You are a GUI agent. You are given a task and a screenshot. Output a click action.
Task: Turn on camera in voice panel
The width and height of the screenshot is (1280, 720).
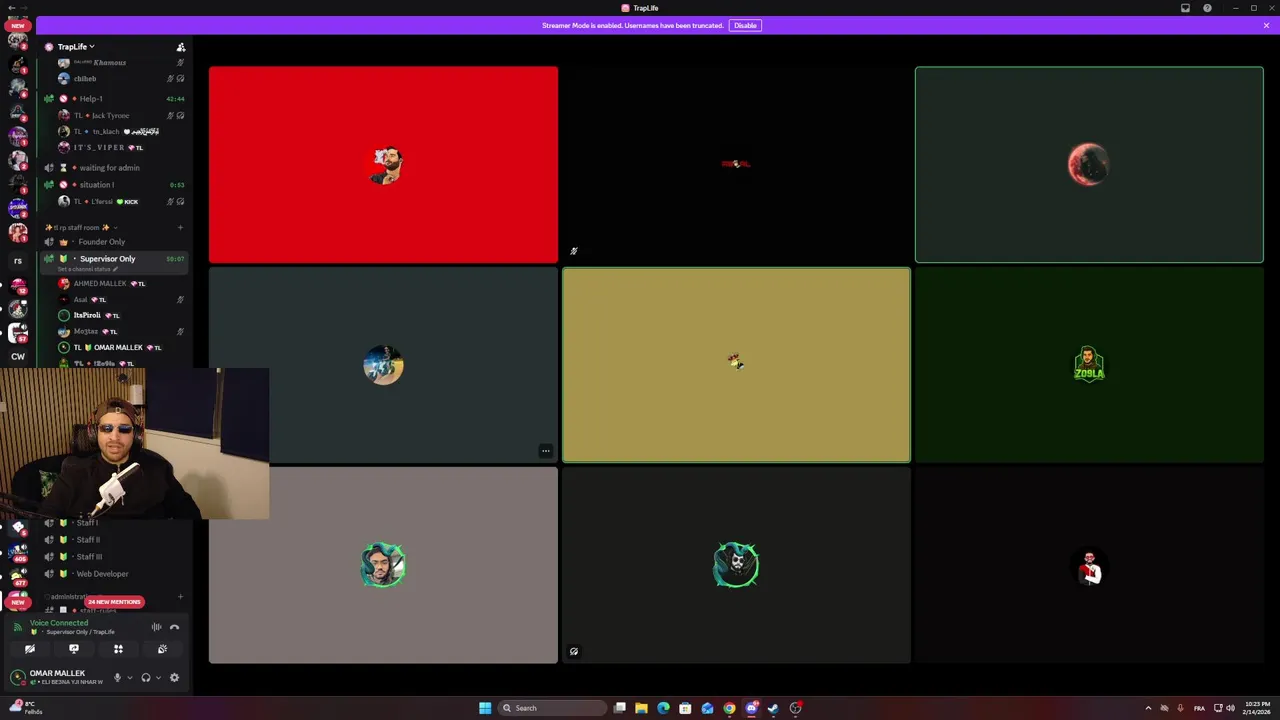(30, 649)
